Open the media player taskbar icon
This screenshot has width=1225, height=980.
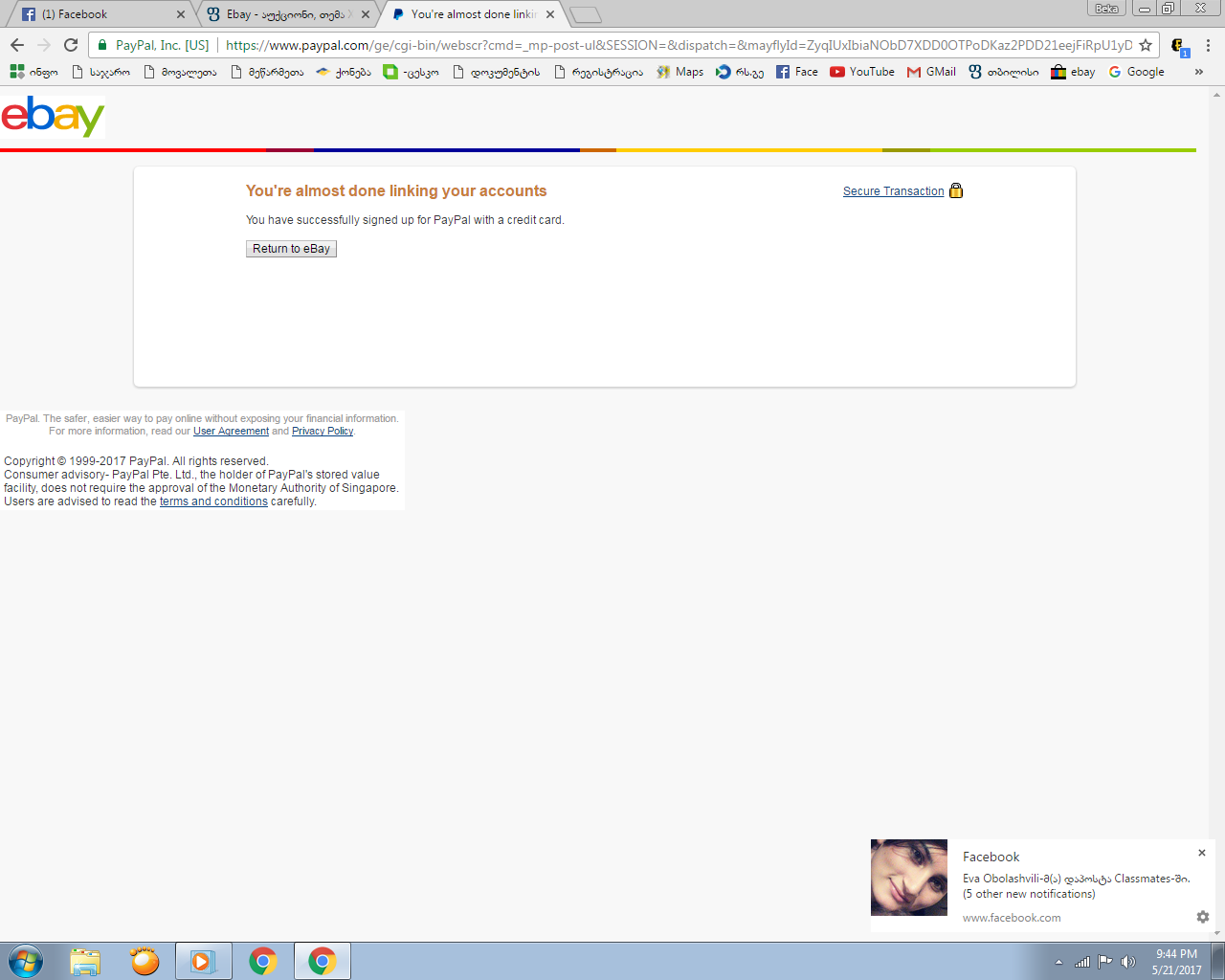(x=203, y=961)
